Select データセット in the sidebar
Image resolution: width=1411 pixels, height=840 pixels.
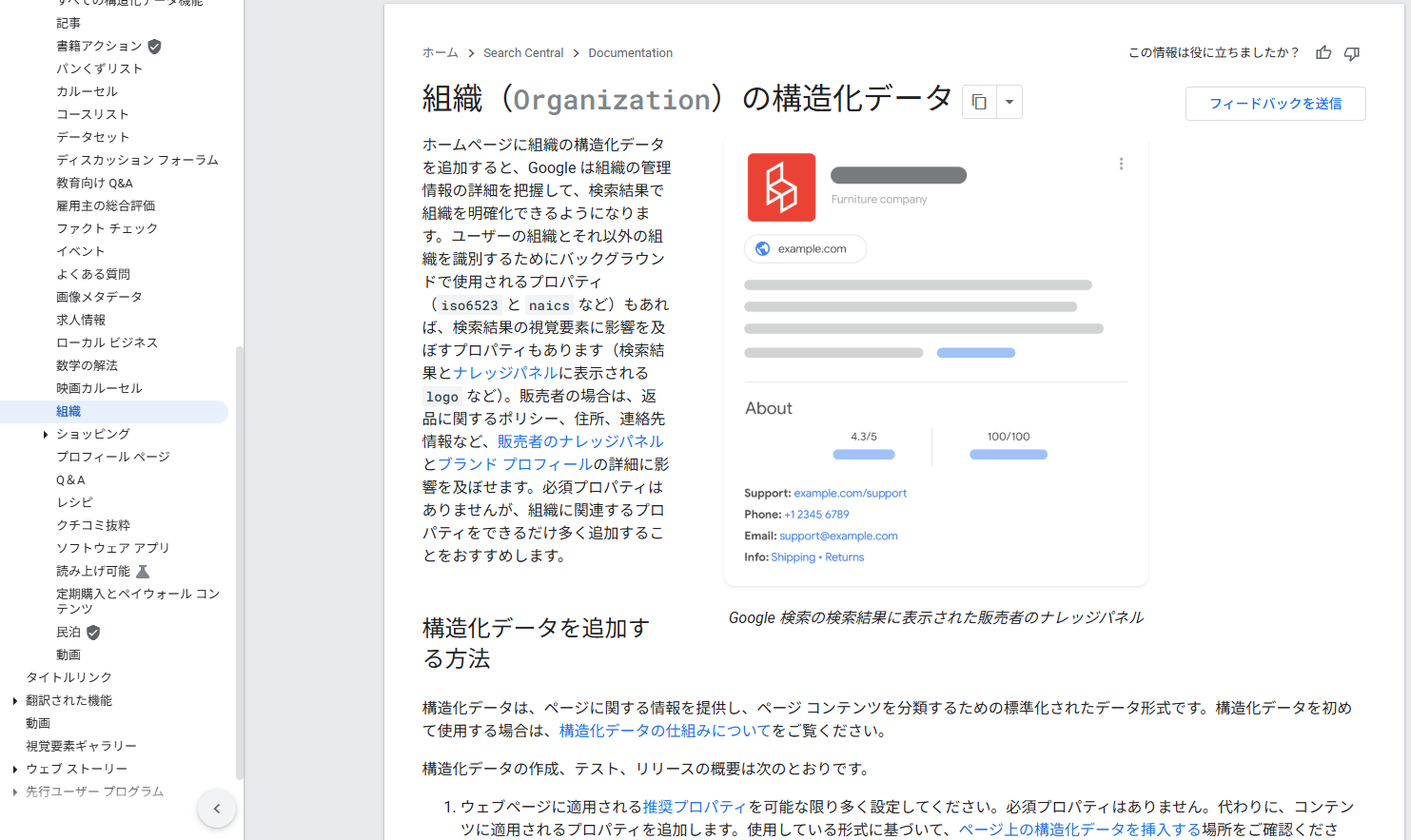pyautogui.click(x=92, y=137)
